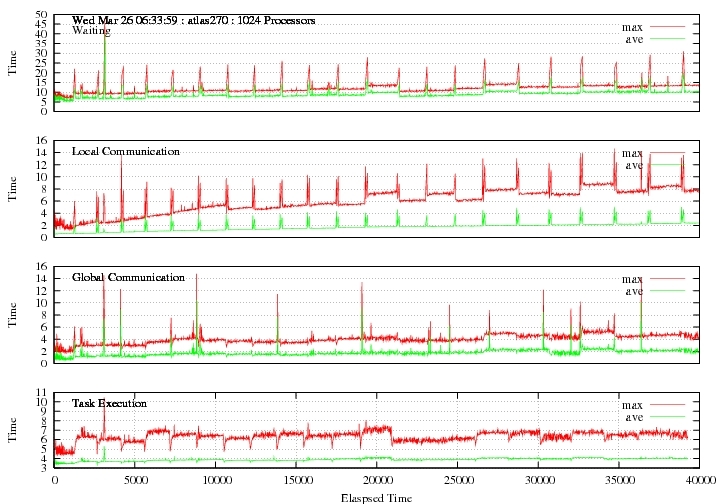Click the y-axis tick '11' on Task Execution plot
720x504 pixels.
coord(41,392)
